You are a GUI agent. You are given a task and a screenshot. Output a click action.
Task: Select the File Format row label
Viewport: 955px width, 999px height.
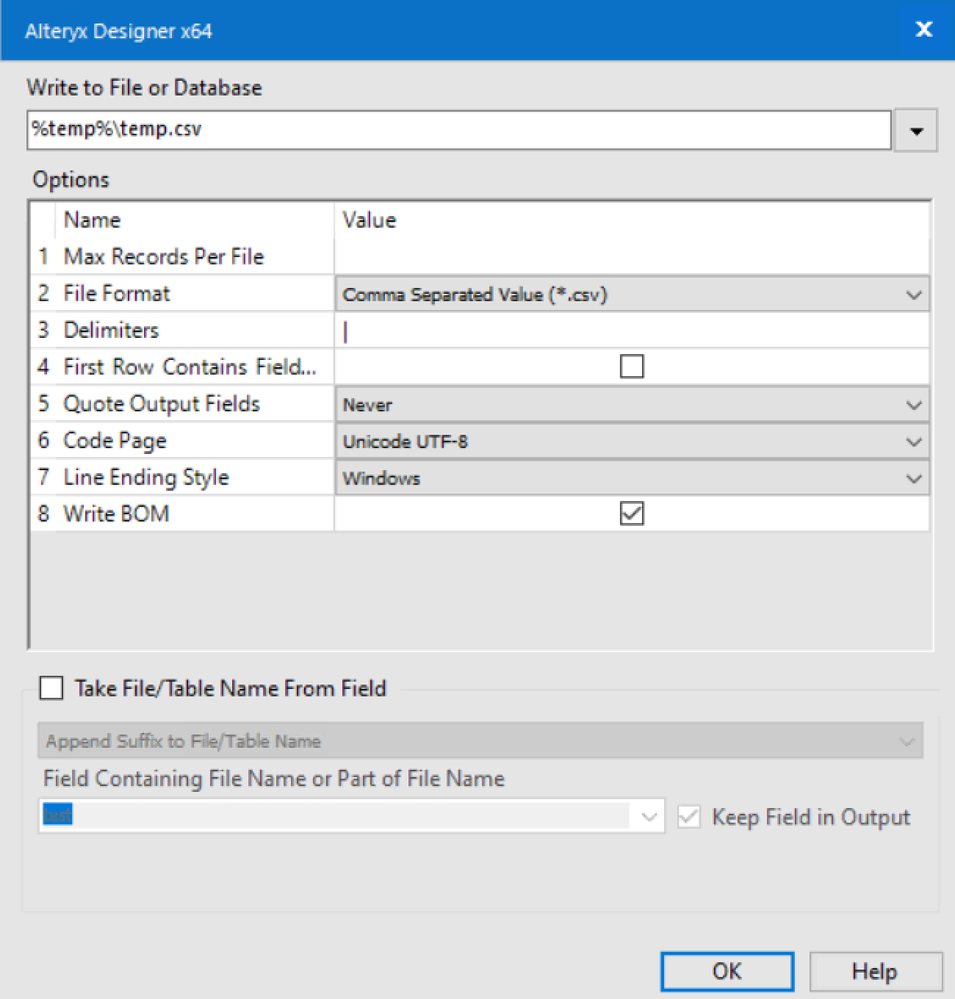click(x=117, y=294)
